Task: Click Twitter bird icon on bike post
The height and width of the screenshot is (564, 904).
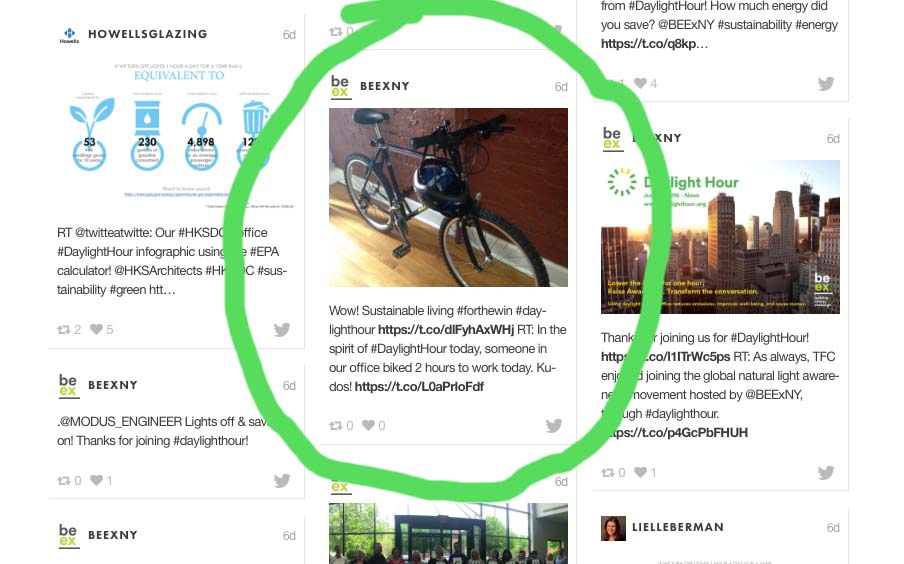Action: [x=553, y=426]
